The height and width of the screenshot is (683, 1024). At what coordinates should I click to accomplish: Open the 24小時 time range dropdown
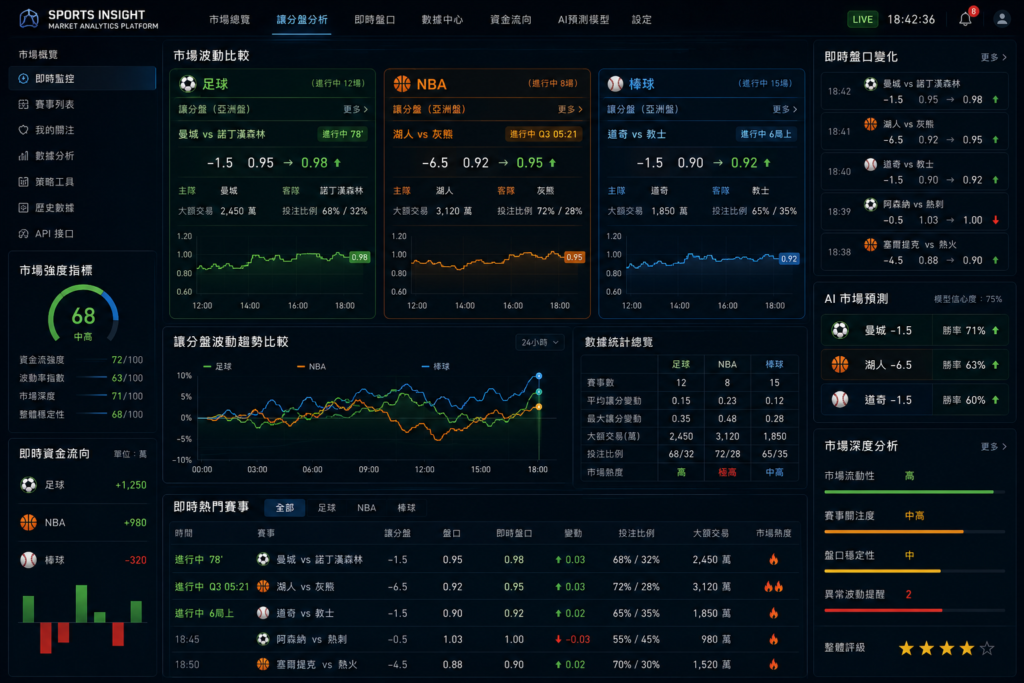(x=540, y=342)
